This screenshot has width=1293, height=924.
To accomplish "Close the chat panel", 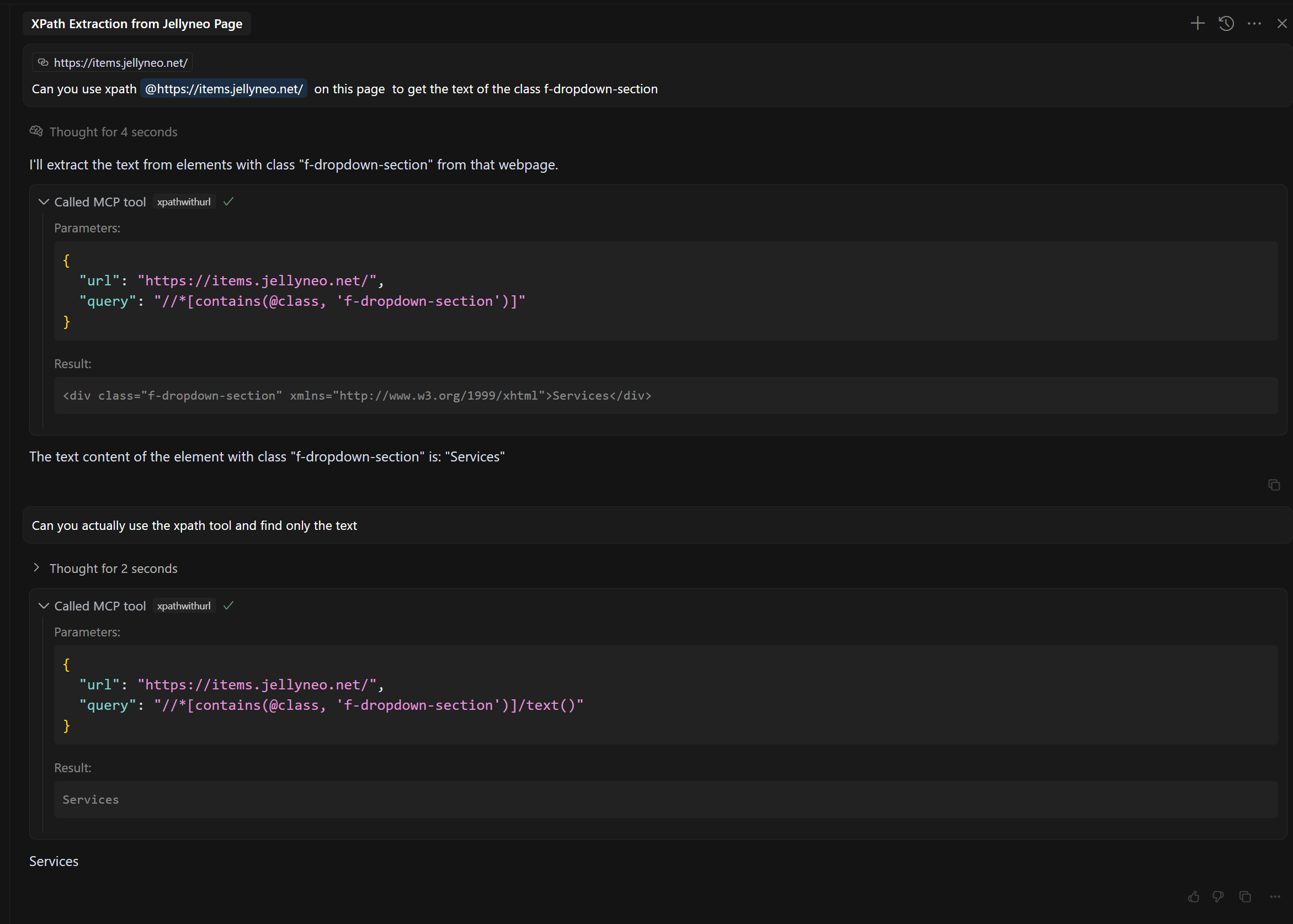I will [1281, 23].
